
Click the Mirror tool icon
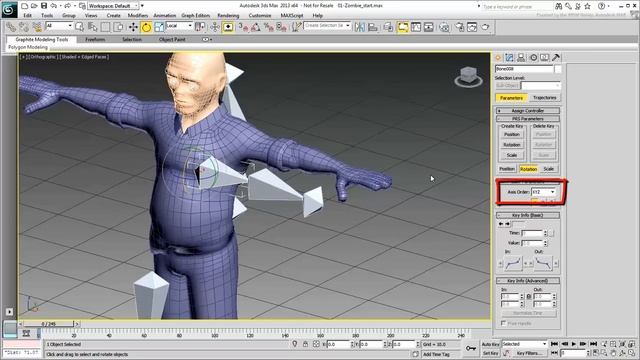click(x=360, y=27)
